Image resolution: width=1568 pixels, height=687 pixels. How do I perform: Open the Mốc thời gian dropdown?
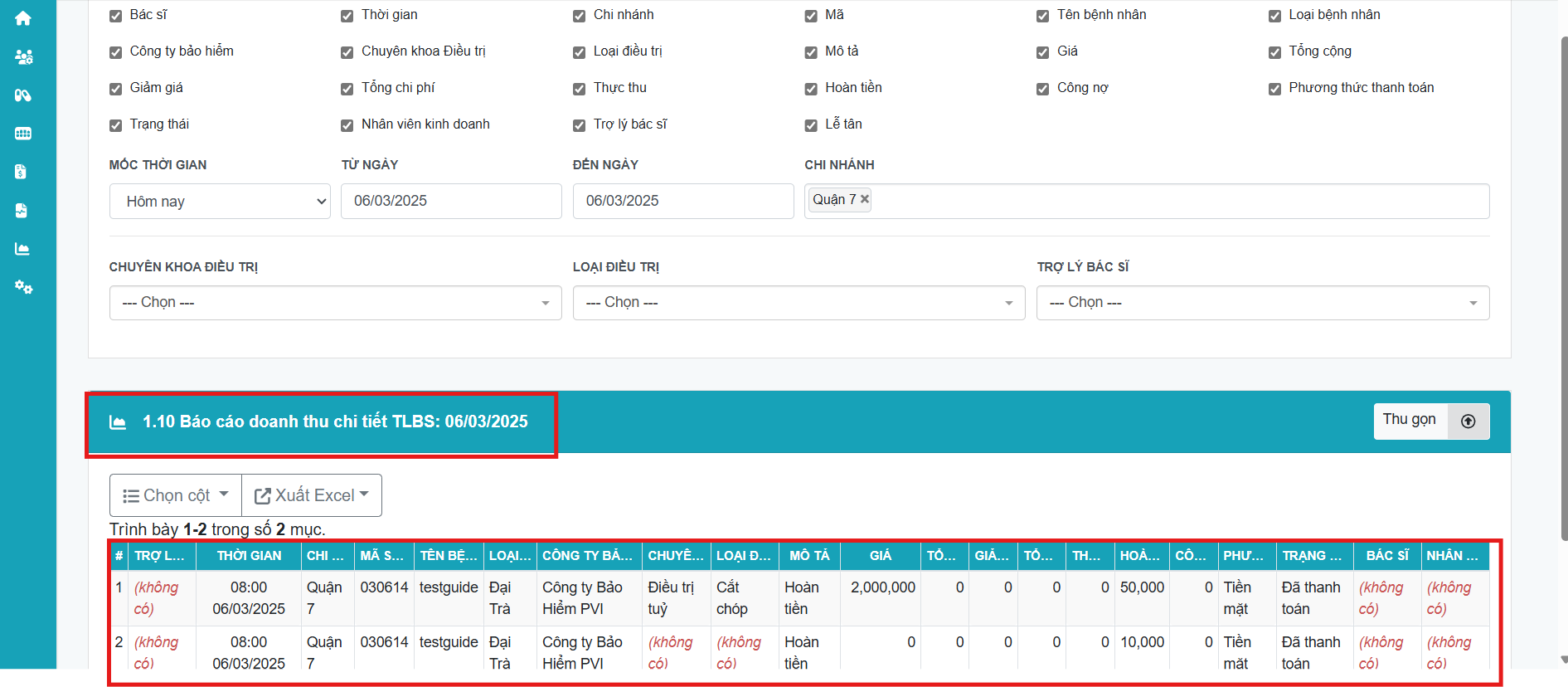coord(220,202)
